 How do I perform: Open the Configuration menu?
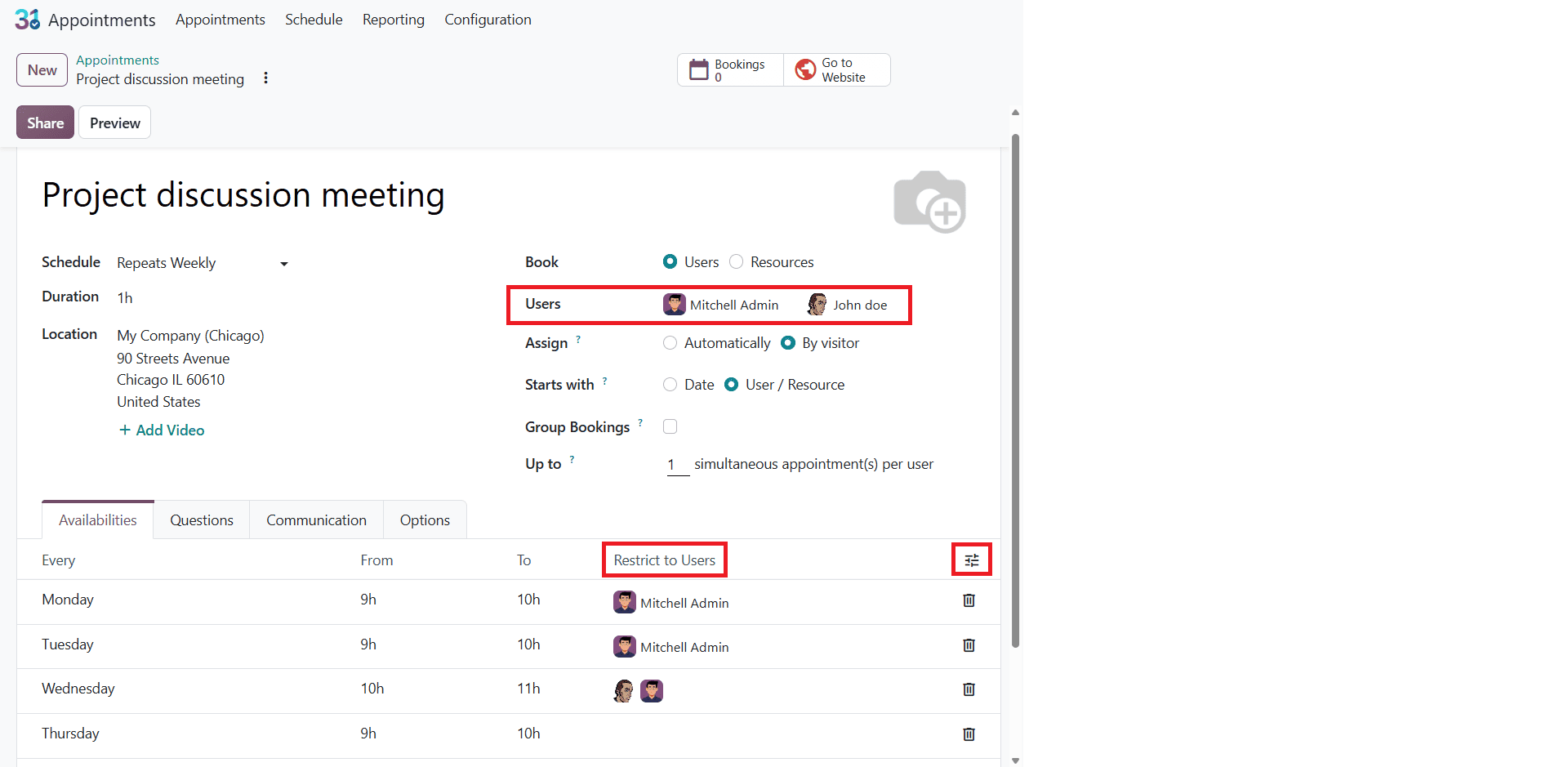click(488, 20)
